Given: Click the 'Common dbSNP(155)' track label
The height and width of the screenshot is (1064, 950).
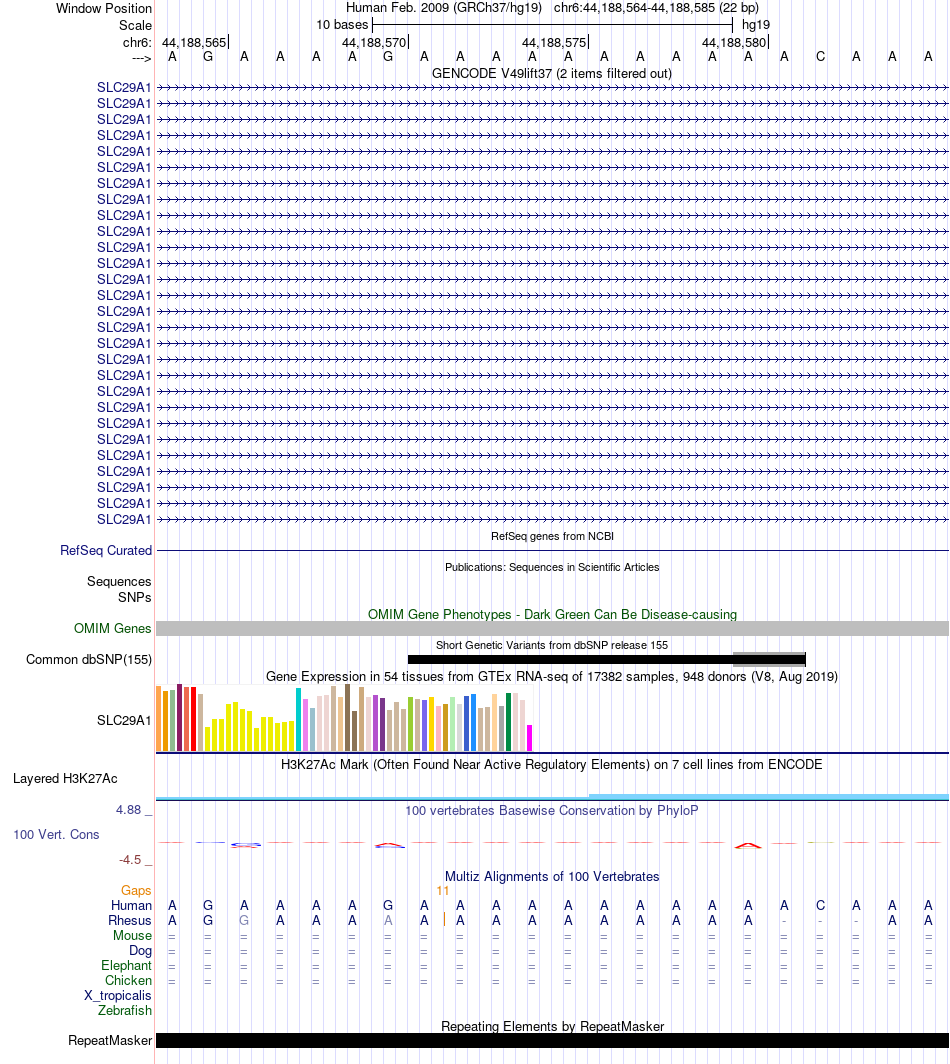Looking at the screenshot, I should click(x=89, y=660).
